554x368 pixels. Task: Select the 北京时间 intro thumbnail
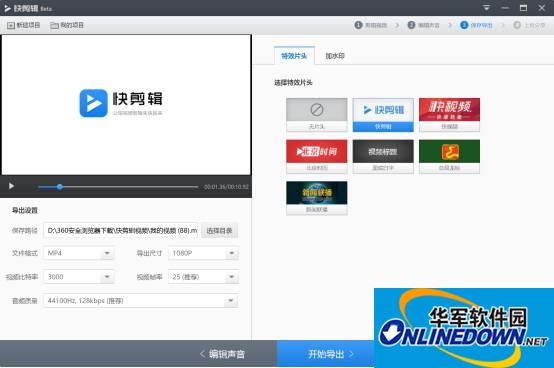click(317, 156)
